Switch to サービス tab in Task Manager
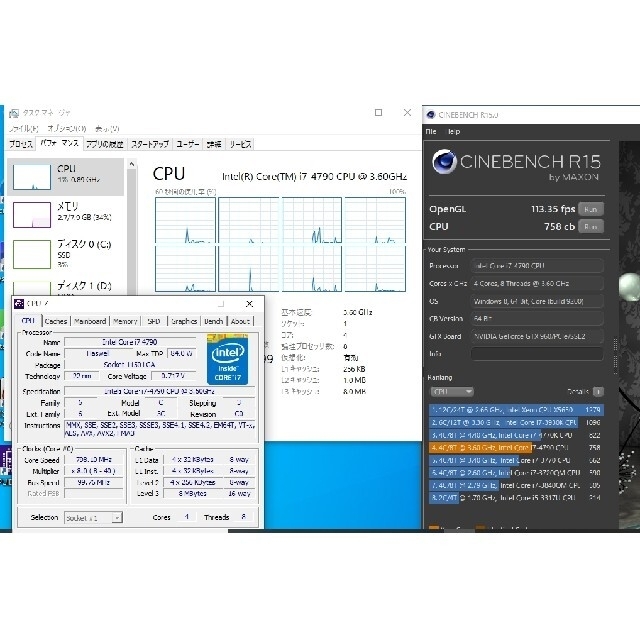The width and height of the screenshot is (640, 640). (x=240, y=144)
